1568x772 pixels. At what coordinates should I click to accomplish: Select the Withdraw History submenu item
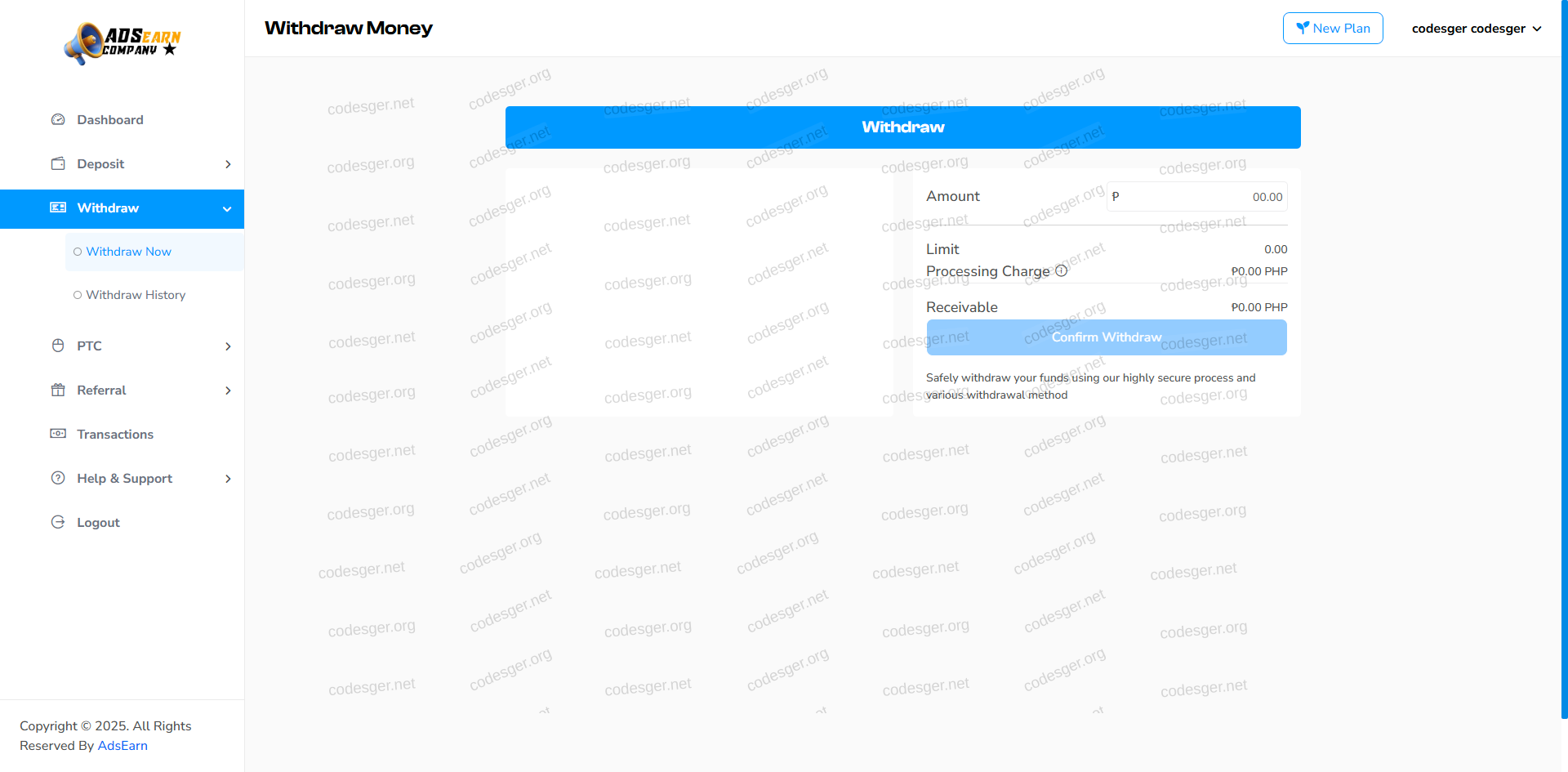(136, 295)
